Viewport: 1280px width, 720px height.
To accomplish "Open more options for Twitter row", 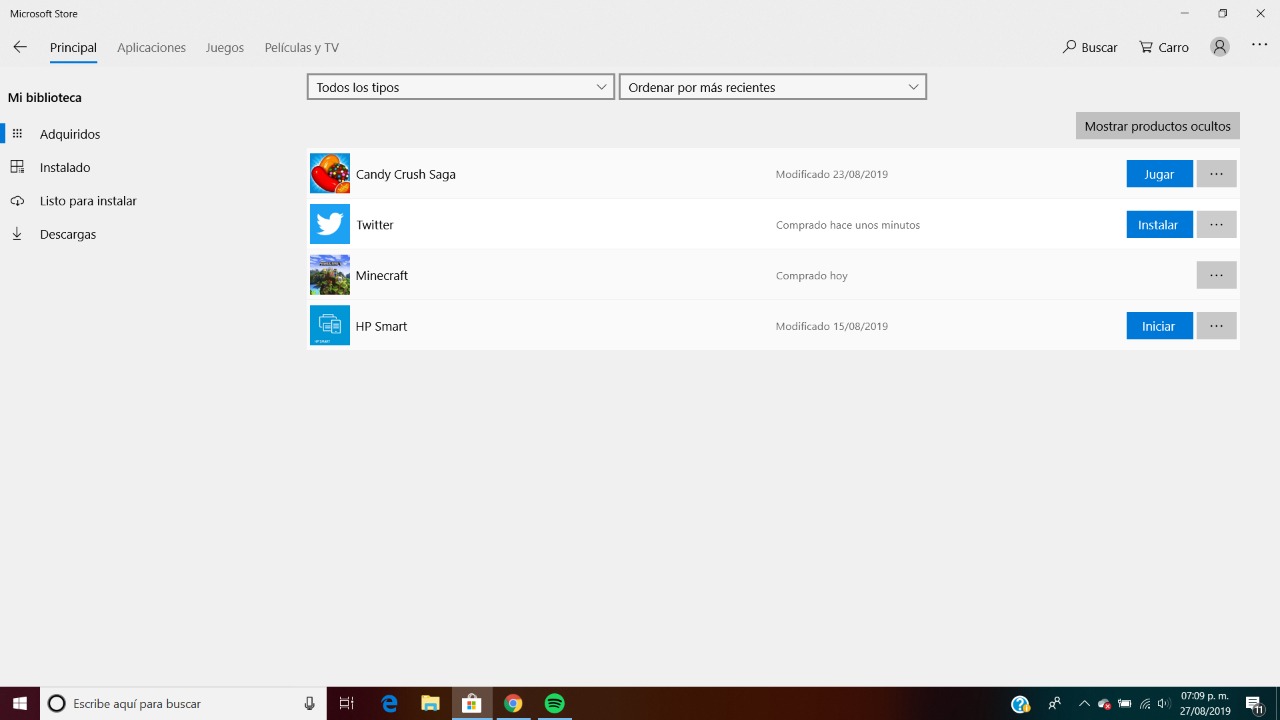I will coord(1216,224).
